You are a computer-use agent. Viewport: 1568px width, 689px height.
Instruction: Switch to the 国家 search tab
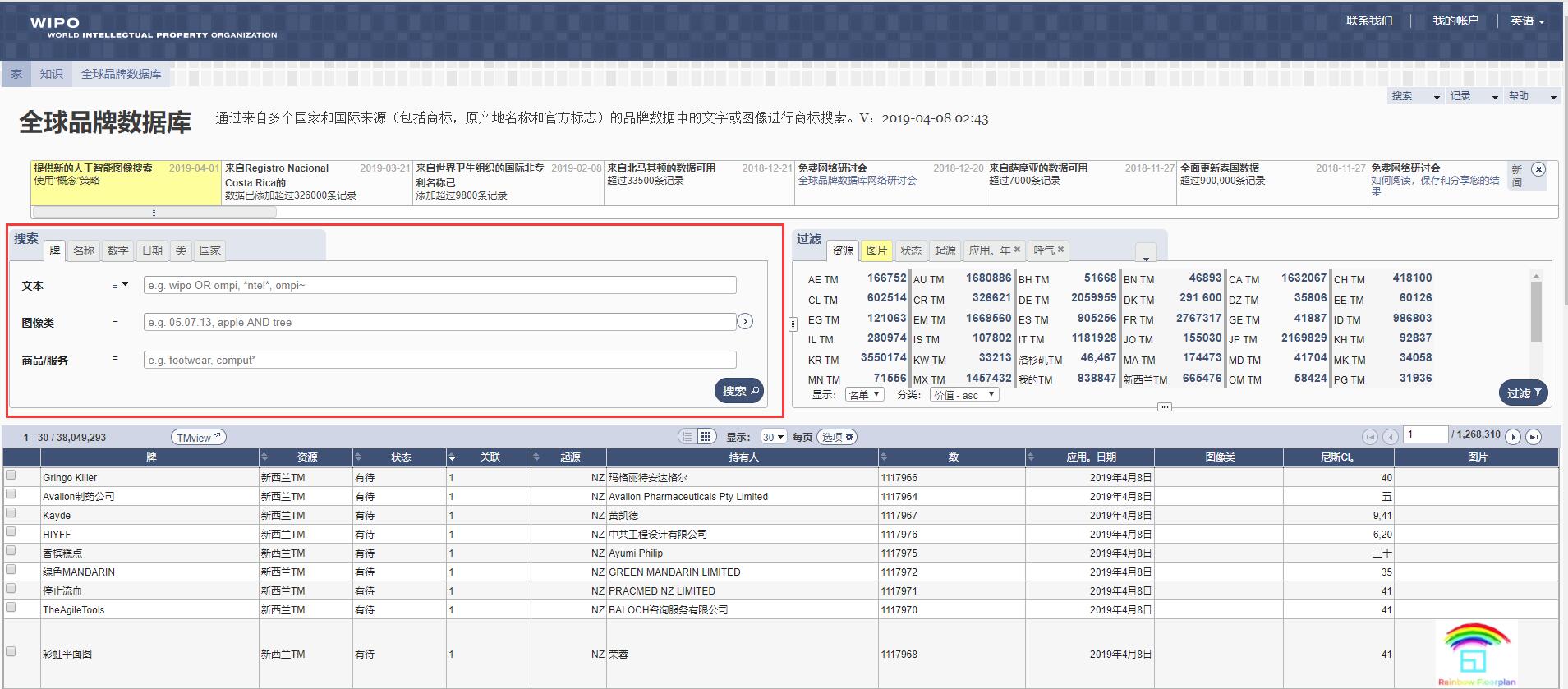(210, 250)
